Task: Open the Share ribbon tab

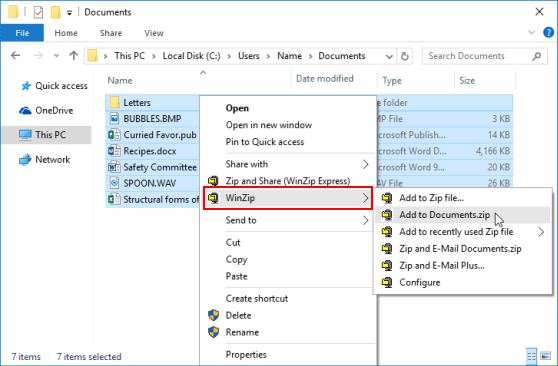Action: point(111,33)
